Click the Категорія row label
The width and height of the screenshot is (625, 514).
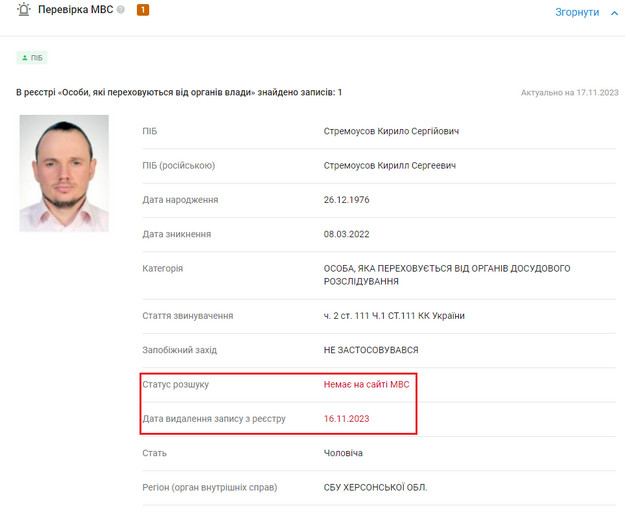(x=163, y=268)
